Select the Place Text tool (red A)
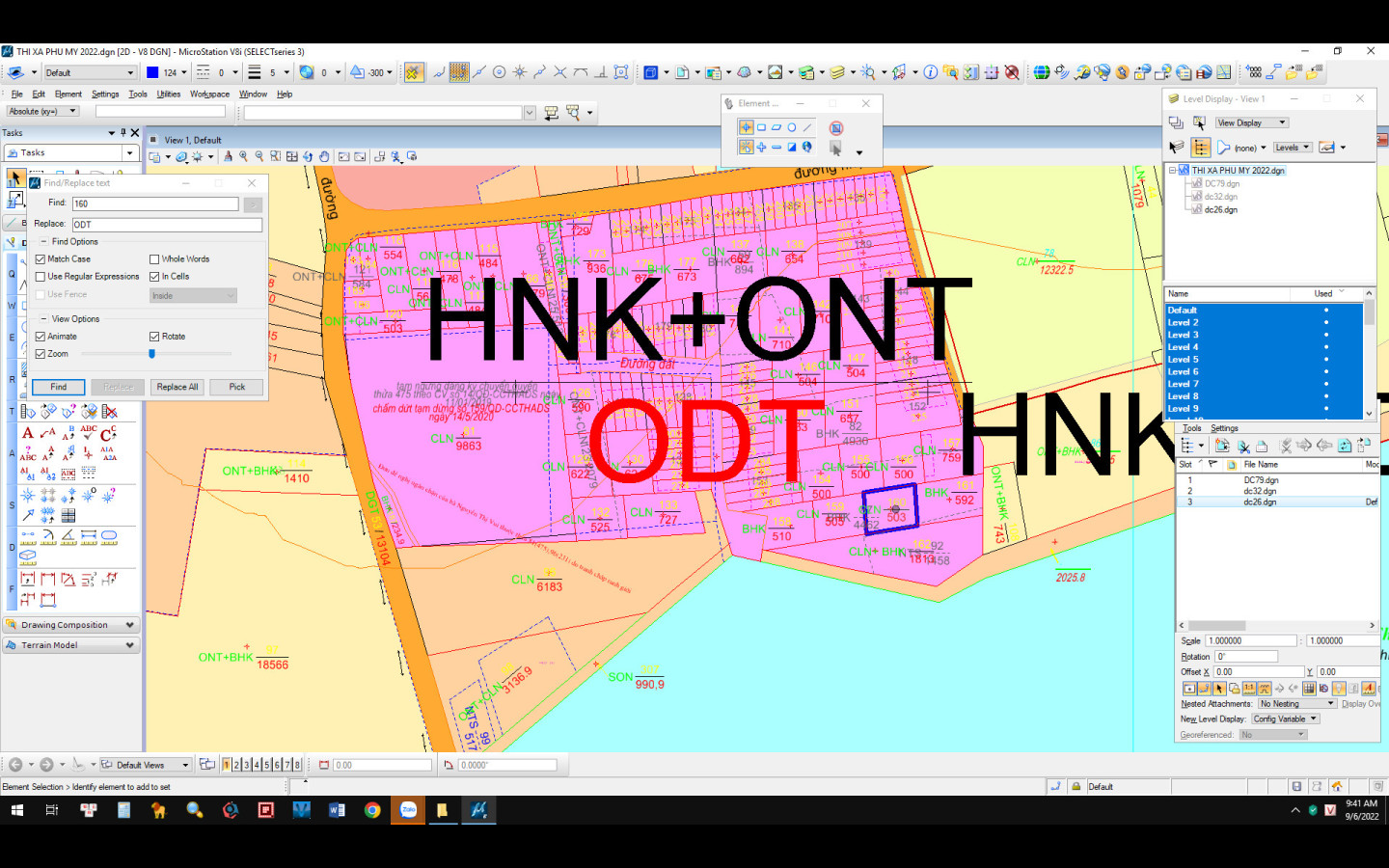Screen dimensions: 1389x868 click(x=28, y=433)
